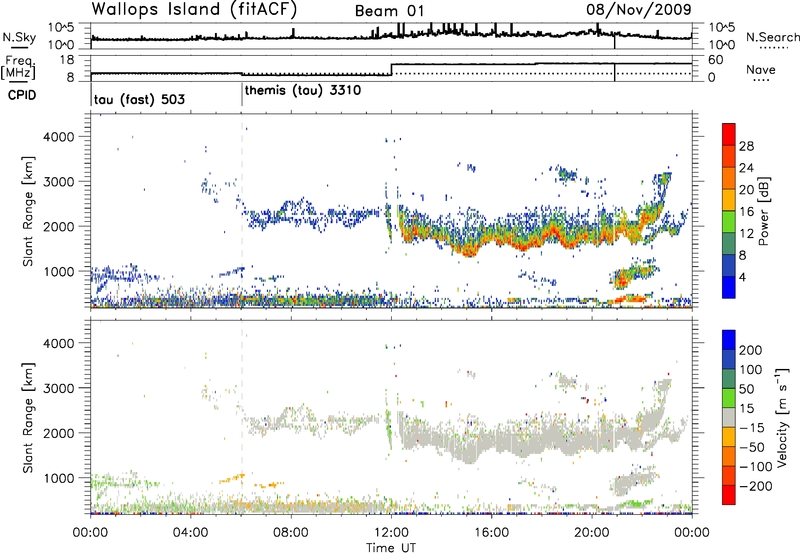The width and height of the screenshot is (800, 554).
Task: Click the '08:00' time axis tick label
Action: coord(291,532)
